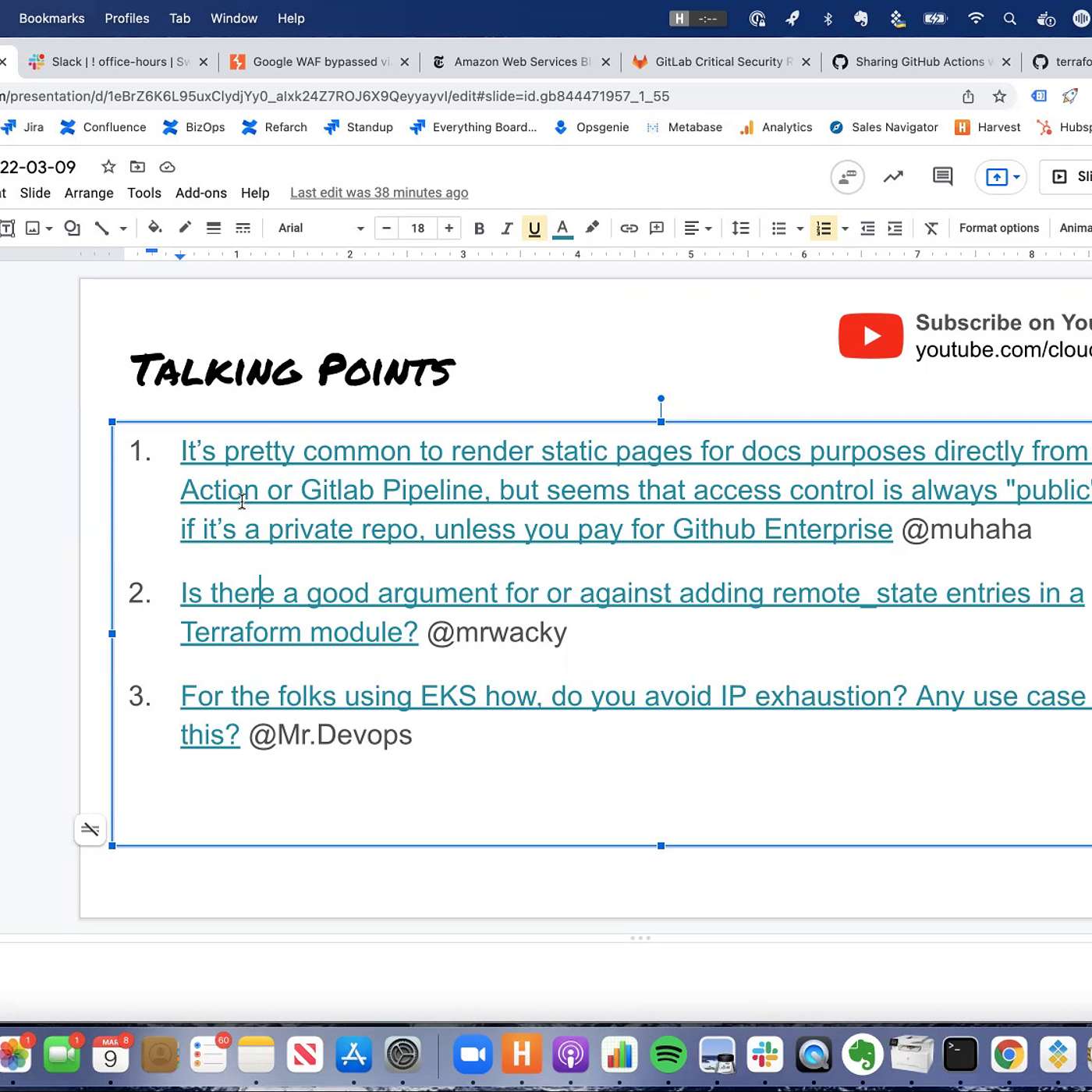The width and height of the screenshot is (1092, 1092).
Task: Open comment history icon
Action: (x=942, y=177)
